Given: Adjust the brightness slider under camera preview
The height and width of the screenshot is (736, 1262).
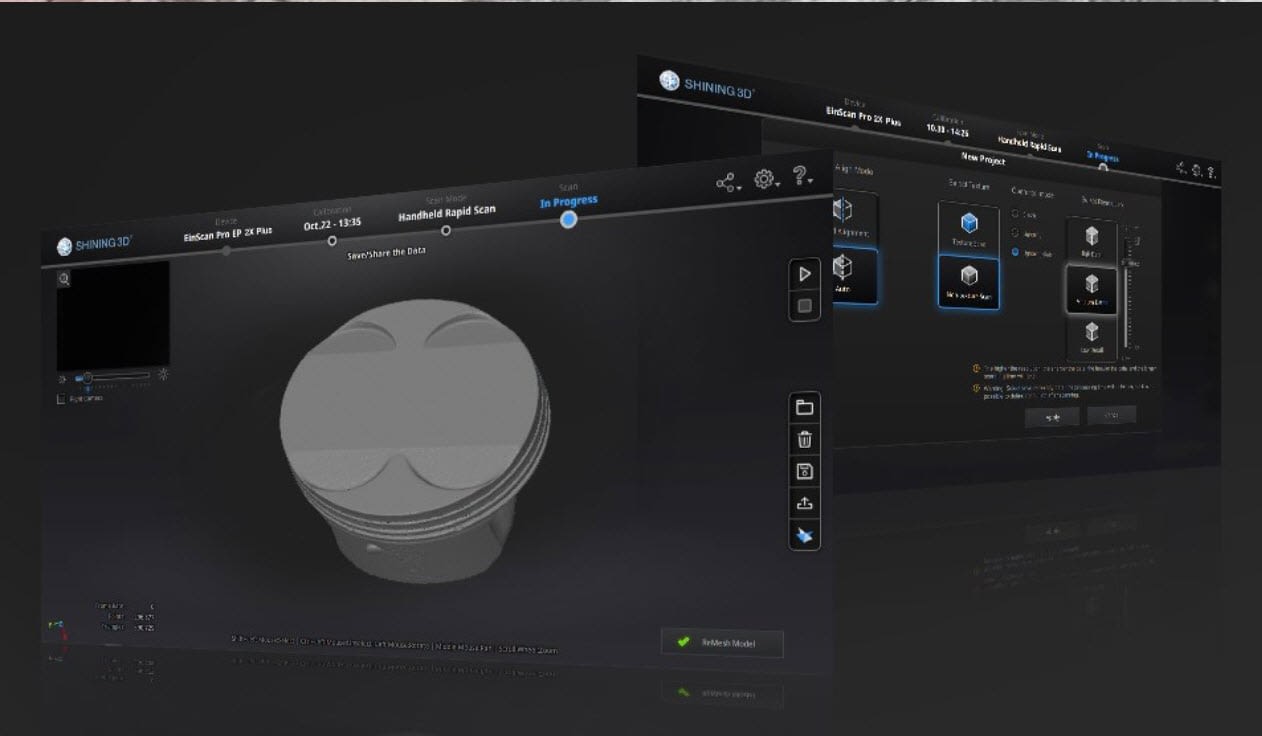Looking at the screenshot, I should pos(88,377).
